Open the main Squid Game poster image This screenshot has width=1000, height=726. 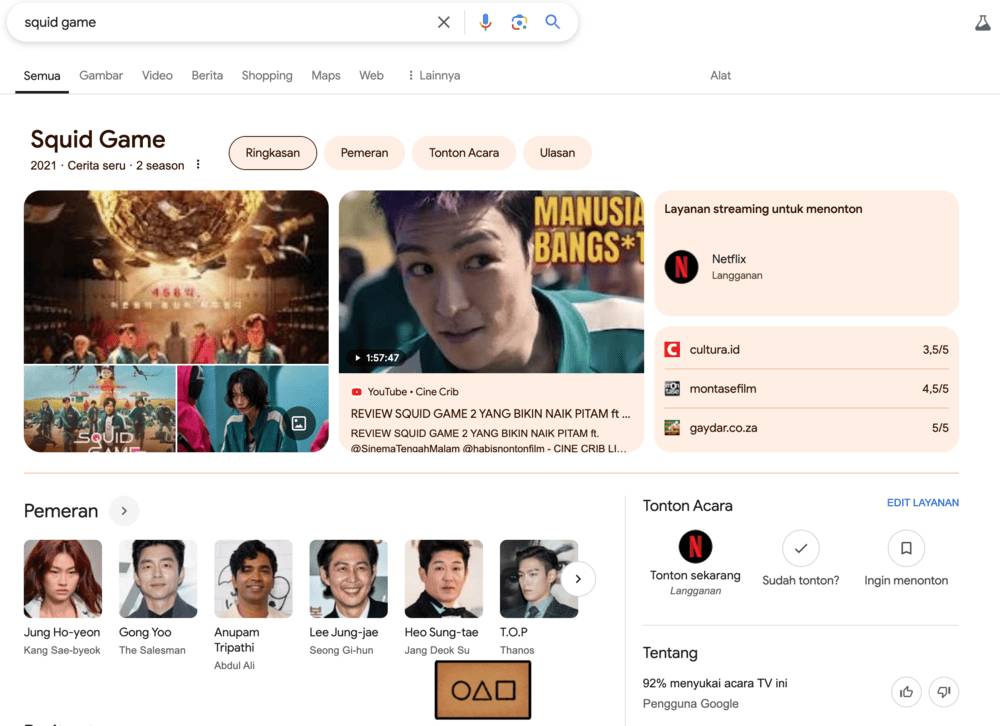[176, 277]
